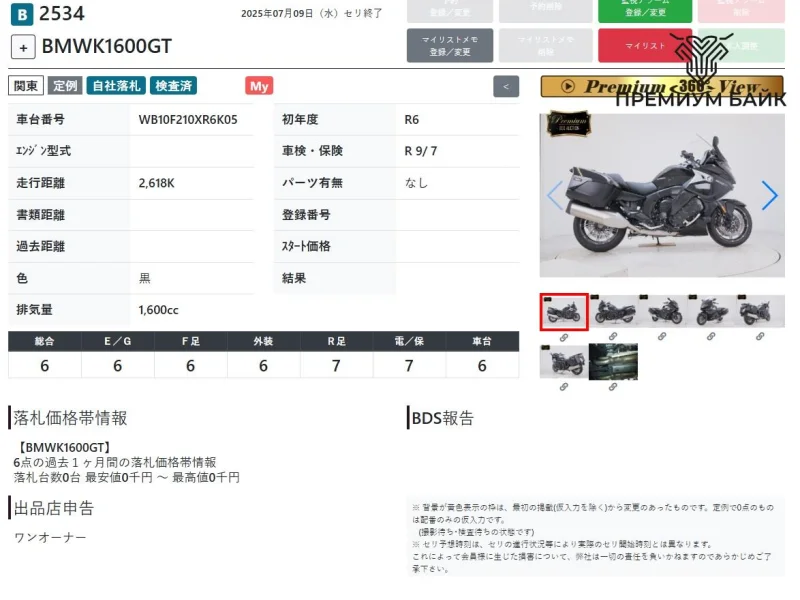Show next bike photo with right arrow

point(768,196)
